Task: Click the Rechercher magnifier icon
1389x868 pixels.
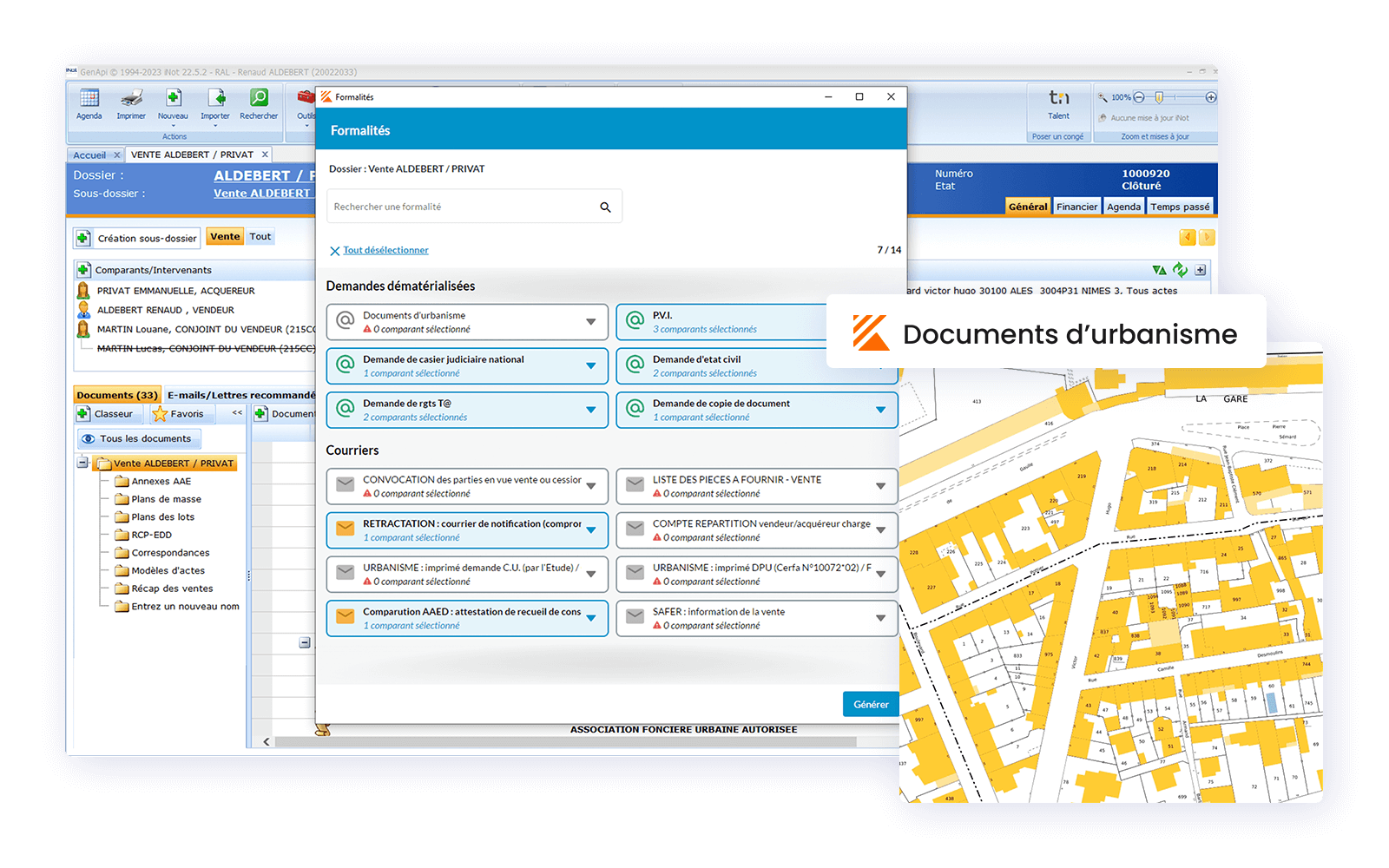Action: (x=259, y=97)
